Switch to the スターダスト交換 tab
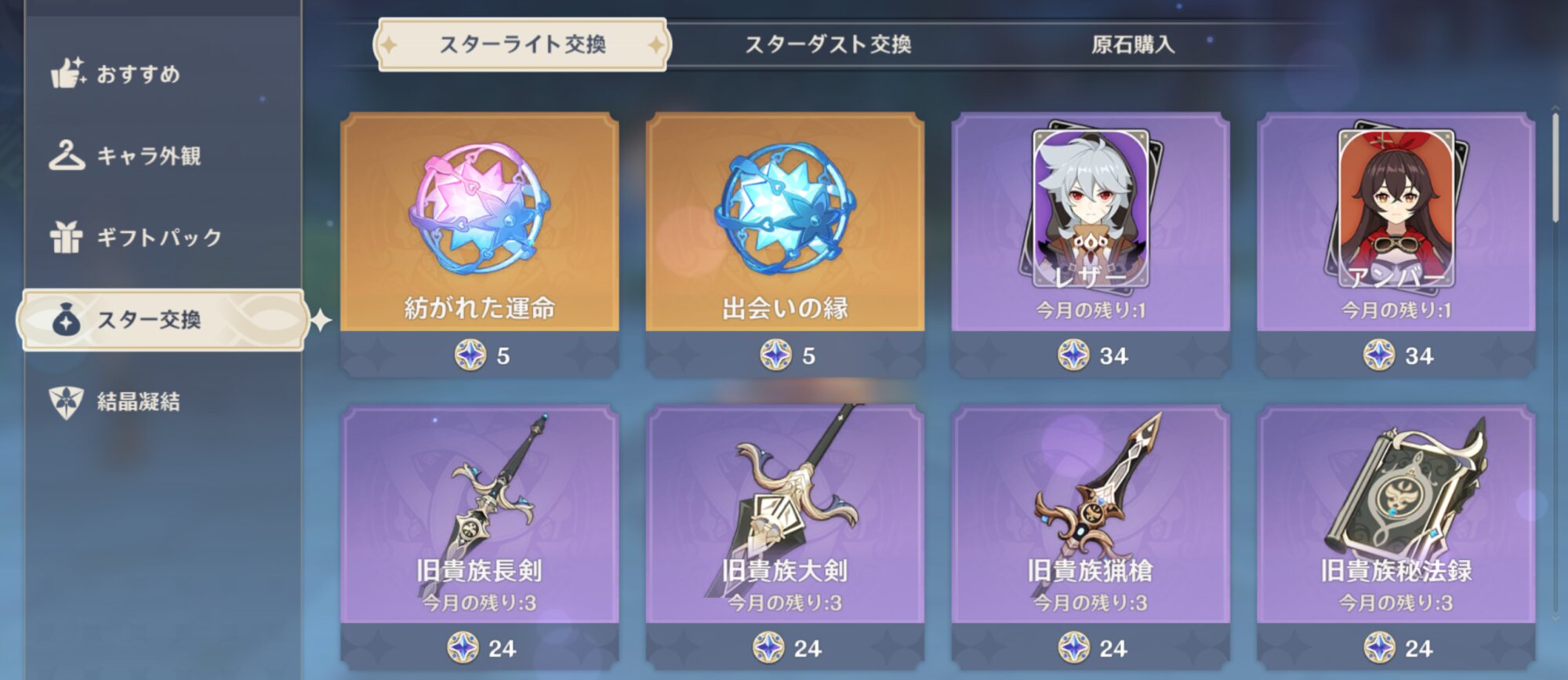 coord(828,45)
